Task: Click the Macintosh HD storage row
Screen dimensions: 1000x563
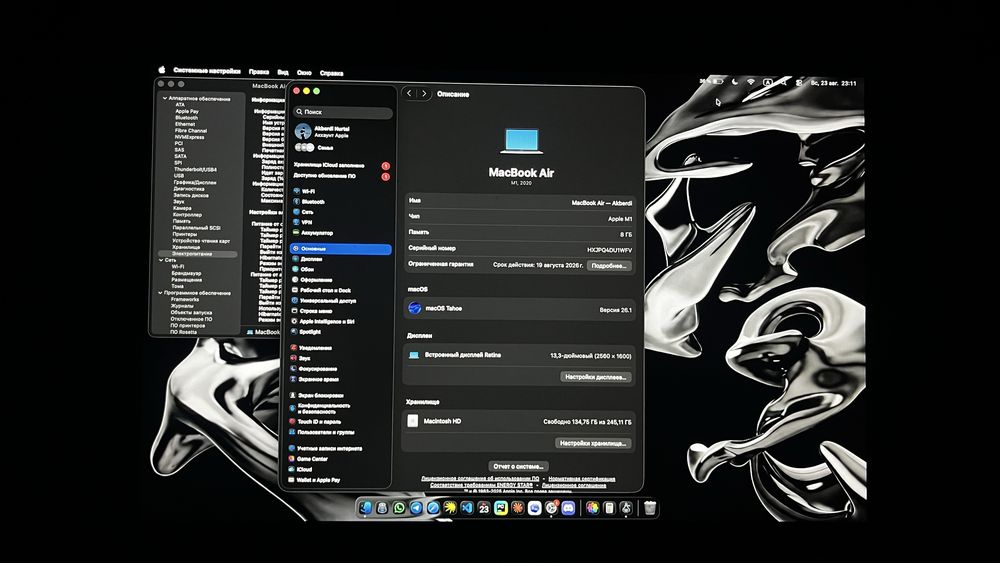Action: click(x=520, y=421)
